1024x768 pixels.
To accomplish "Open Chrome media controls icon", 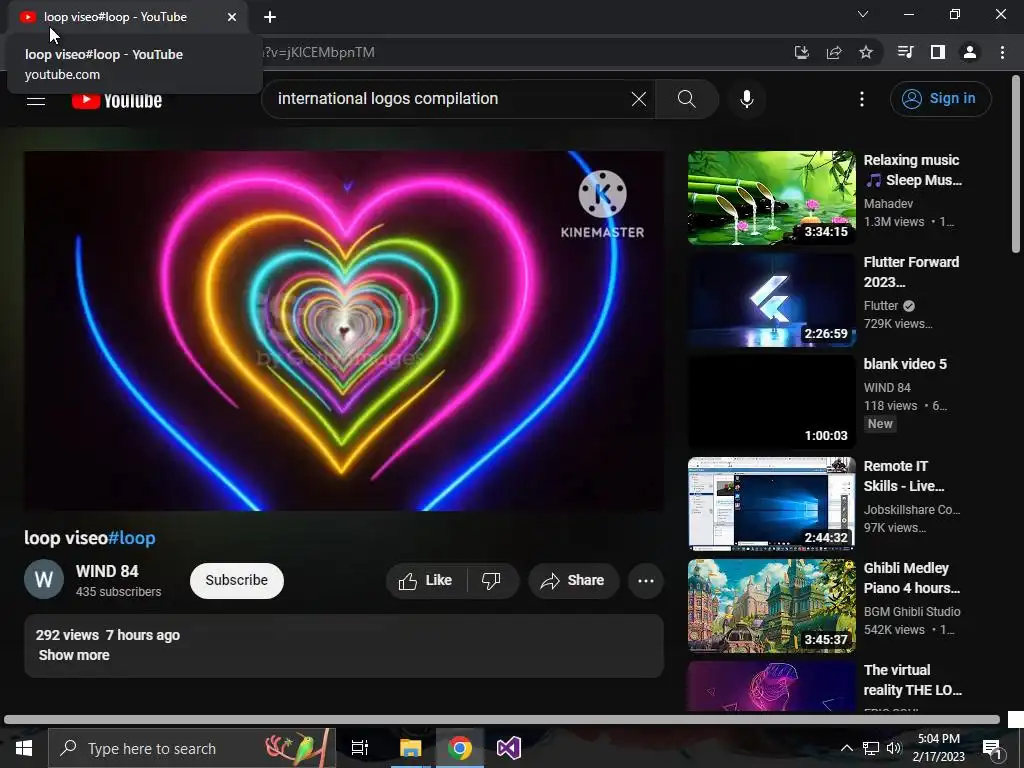I will [x=906, y=52].
